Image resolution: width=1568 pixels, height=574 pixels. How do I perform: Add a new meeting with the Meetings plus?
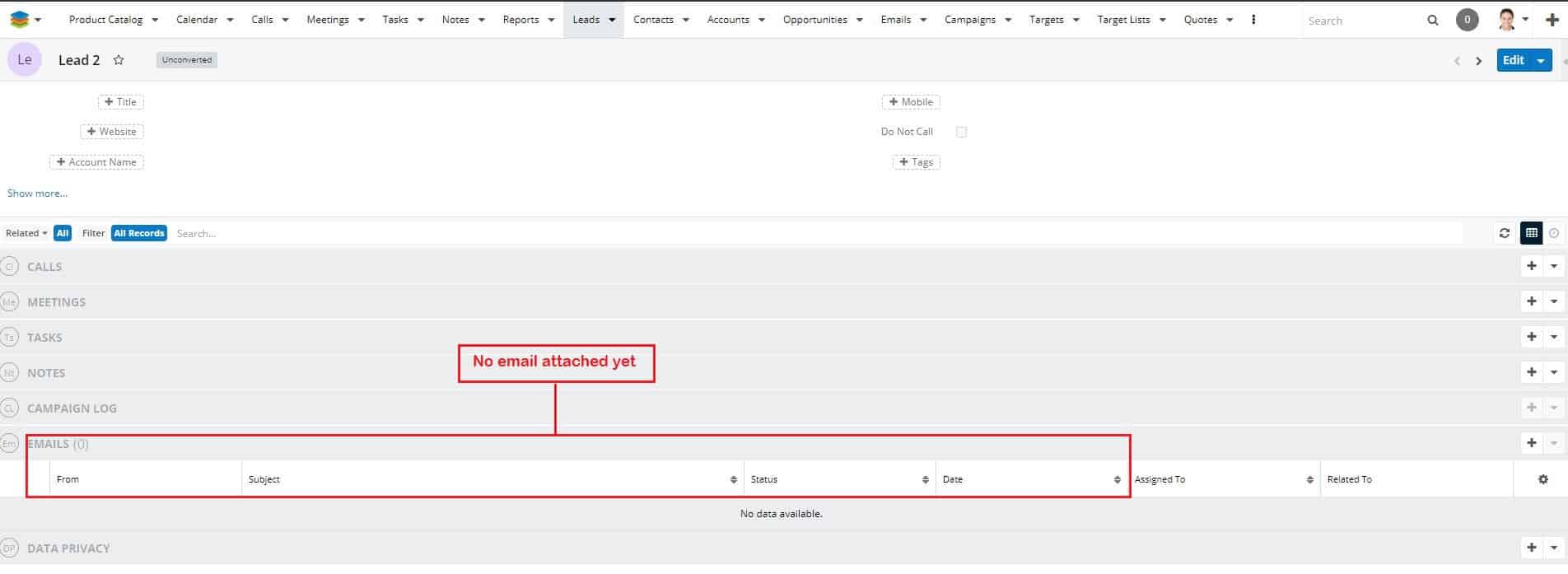coord(1531,301)
